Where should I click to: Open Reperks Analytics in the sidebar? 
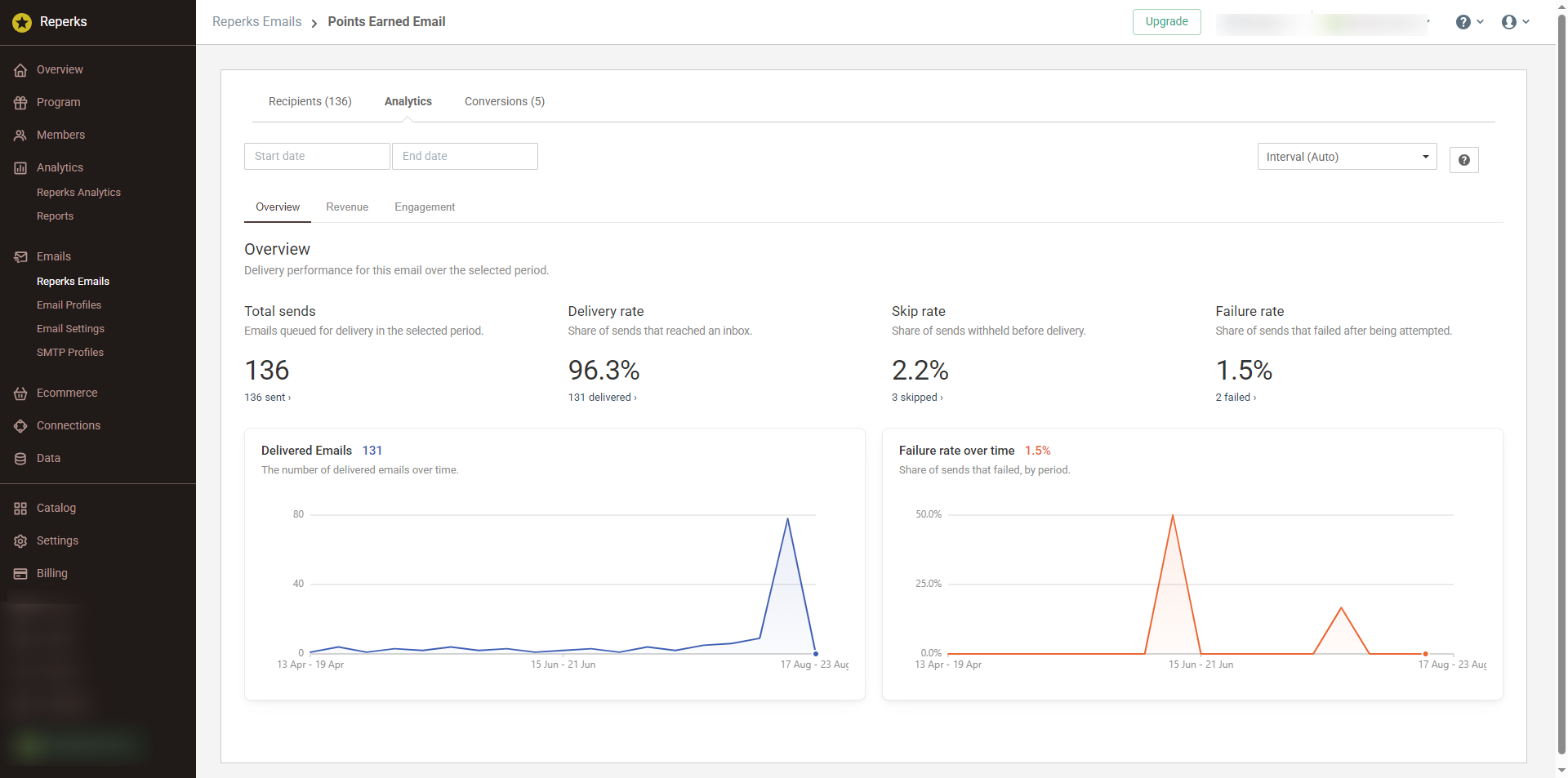[x=78, y=193]
